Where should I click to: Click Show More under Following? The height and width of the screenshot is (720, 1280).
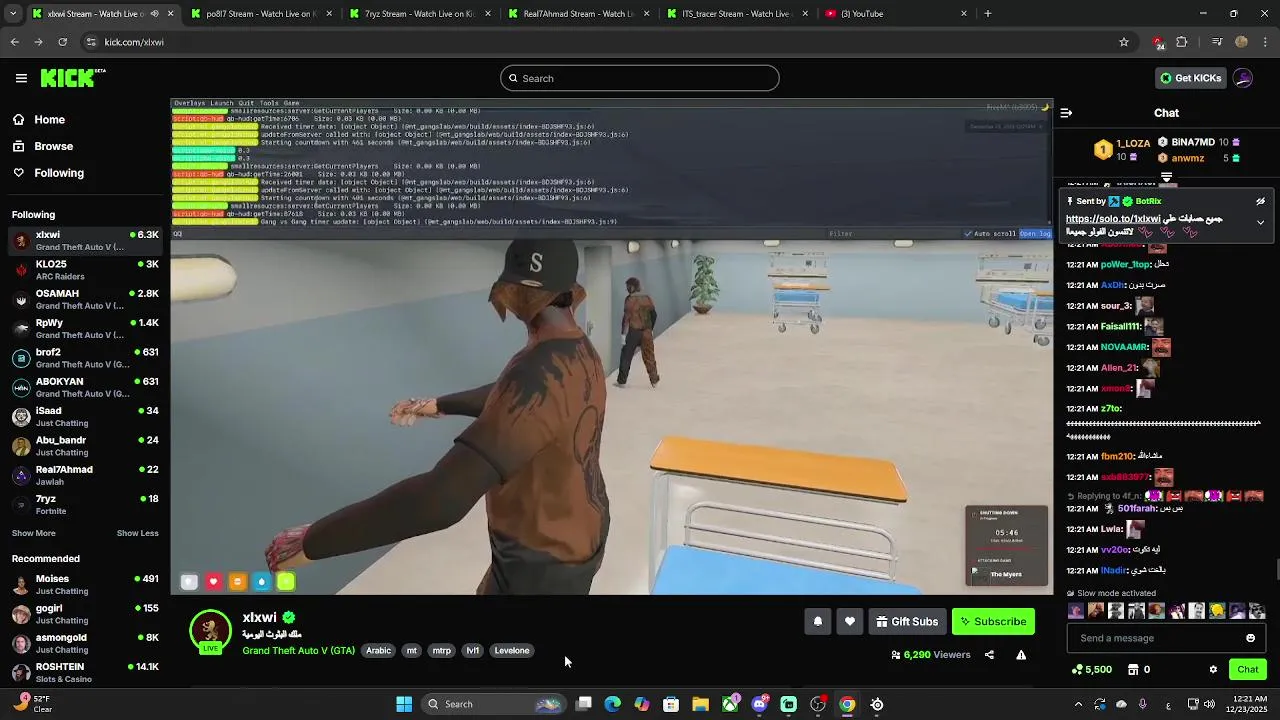coord(34,533)
